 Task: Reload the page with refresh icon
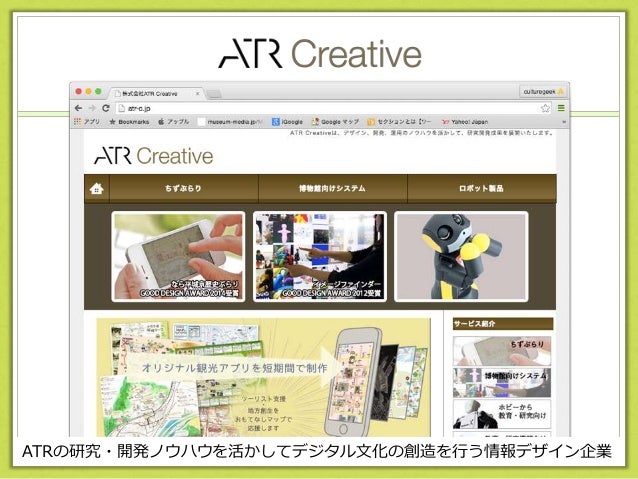[106, 108]
